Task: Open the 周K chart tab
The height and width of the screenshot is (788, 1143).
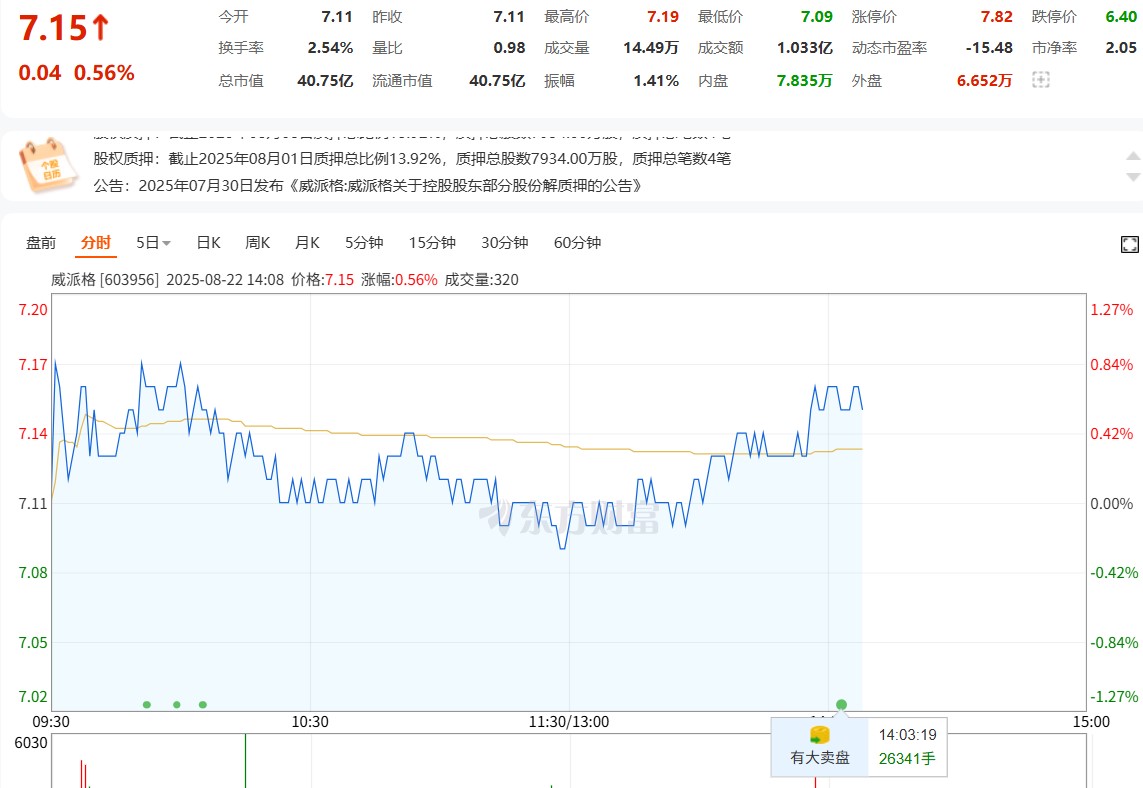Action: point(257,243)
